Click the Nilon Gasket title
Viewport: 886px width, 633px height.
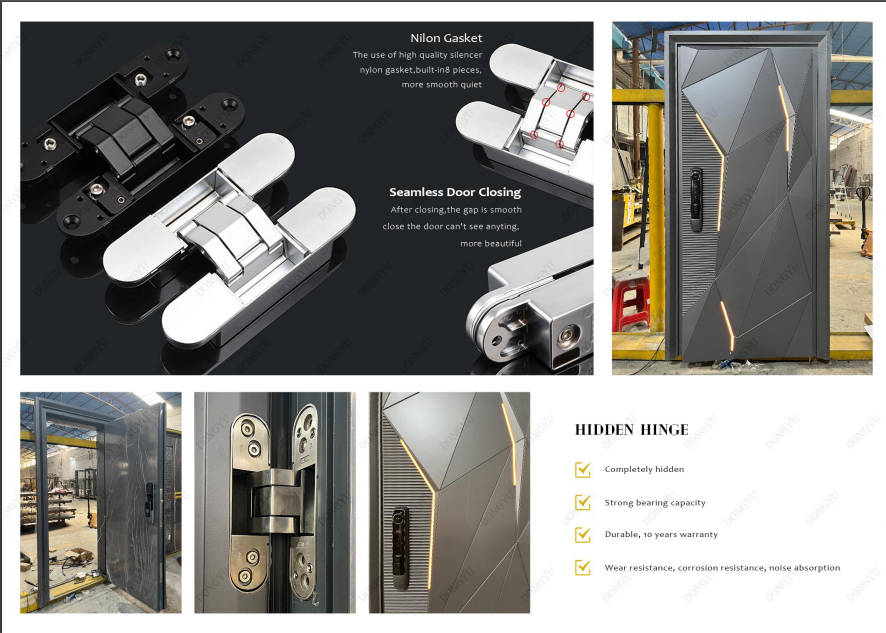[446, 38]
